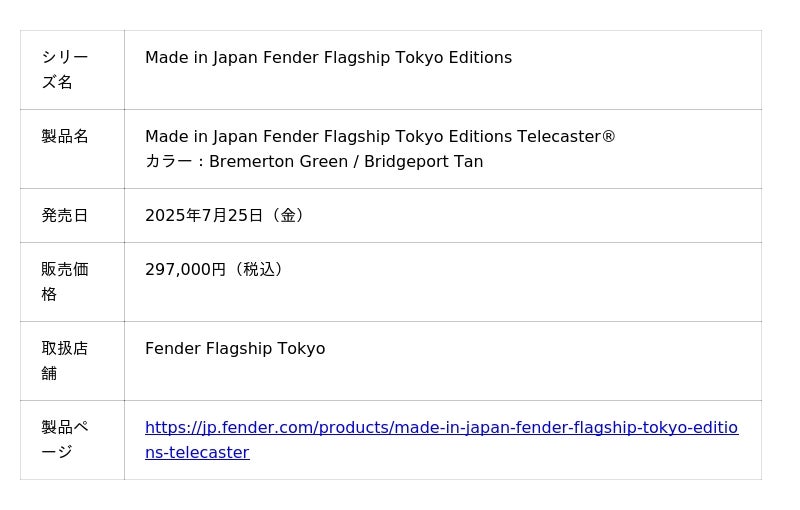Screen dimensions: 800x510
Task: Click the （税込） tax-included note
Action: 259,270
